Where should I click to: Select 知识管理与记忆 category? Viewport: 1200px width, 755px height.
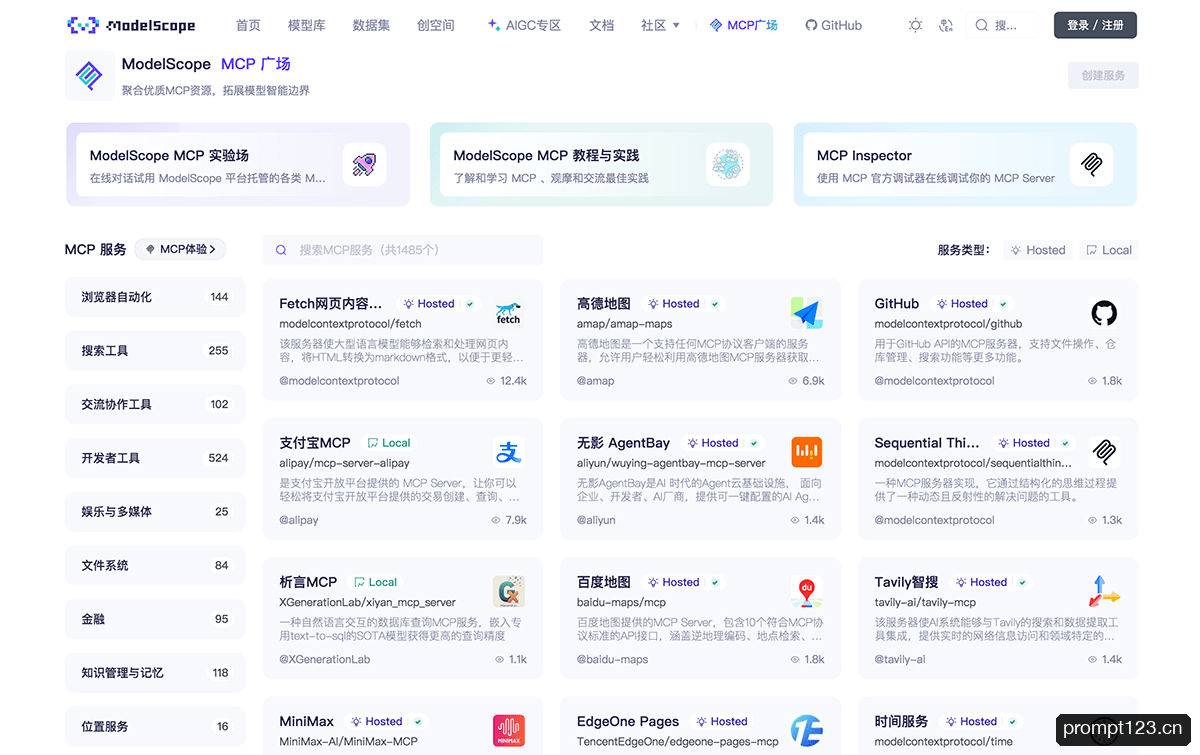click(x=155, y=673)
